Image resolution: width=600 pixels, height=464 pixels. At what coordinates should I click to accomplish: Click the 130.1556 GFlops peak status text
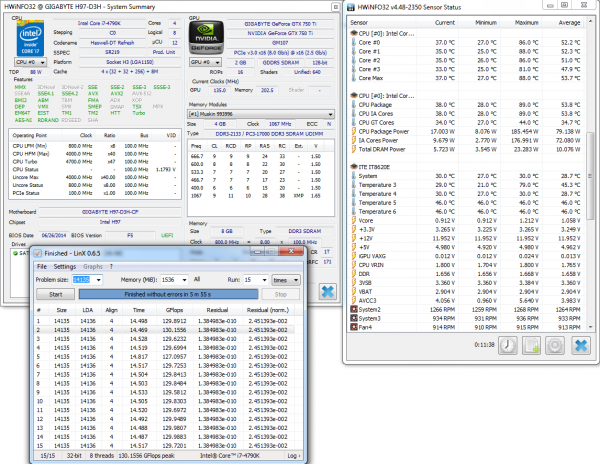click(147, 456)
